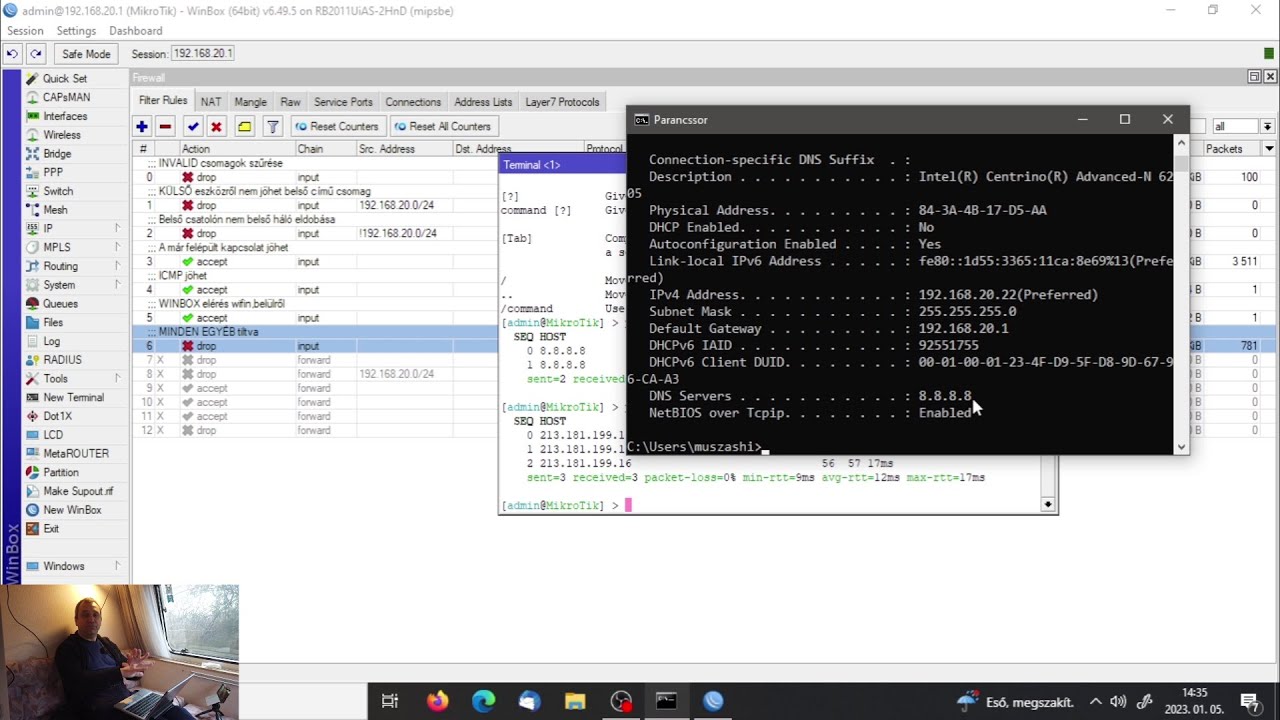Open MetaROUTER in the sidebar
1280x720 pixels.
[x=76, y=454]
